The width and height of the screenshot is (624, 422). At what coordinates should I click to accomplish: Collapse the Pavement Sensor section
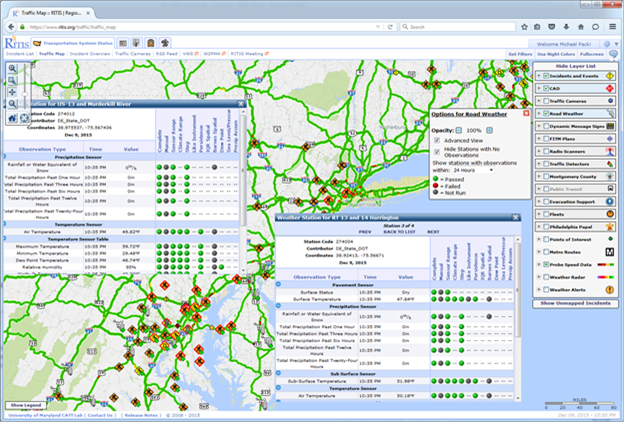[x=278, y=285]
